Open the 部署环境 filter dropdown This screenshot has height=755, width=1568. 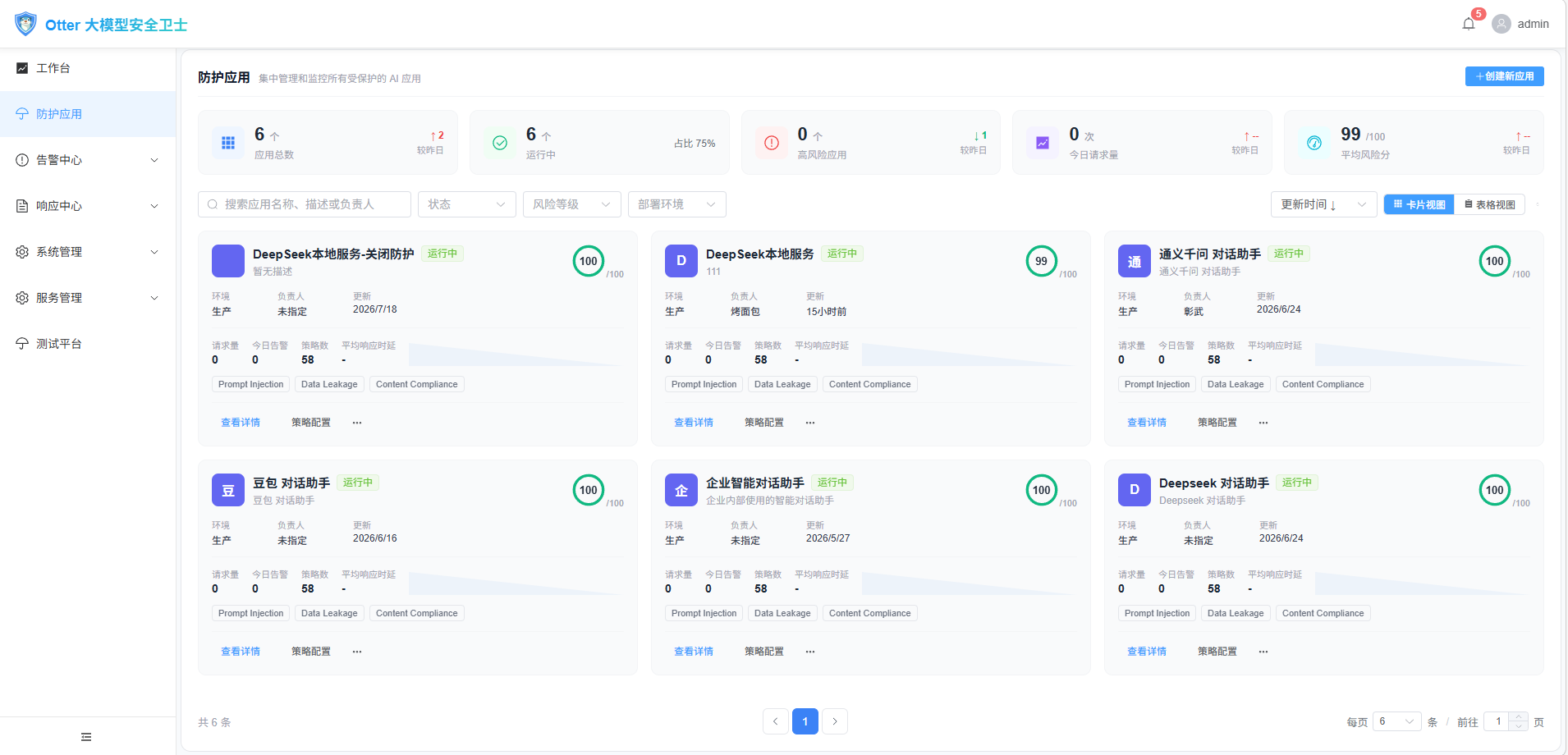coord(677,204)
